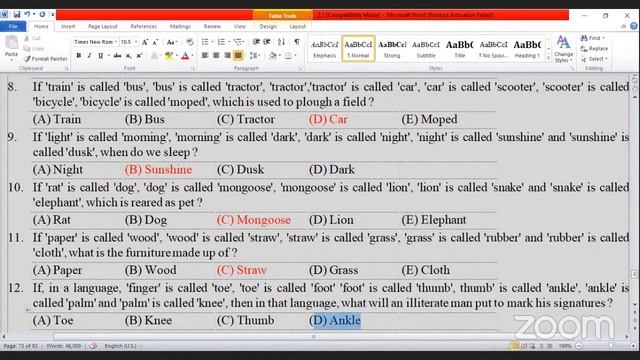
Task: Apply text highlight color
Action: (x=168, y=56)
